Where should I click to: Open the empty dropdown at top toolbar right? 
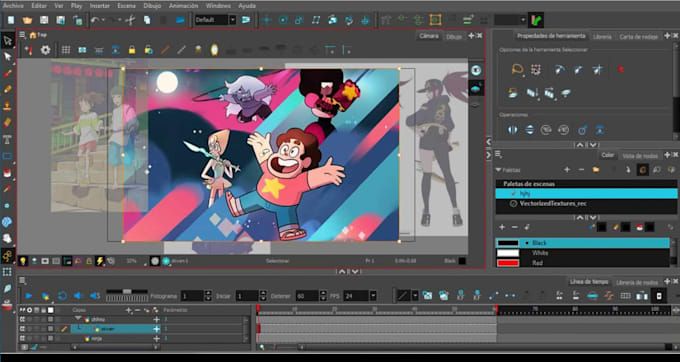(510, 20)
